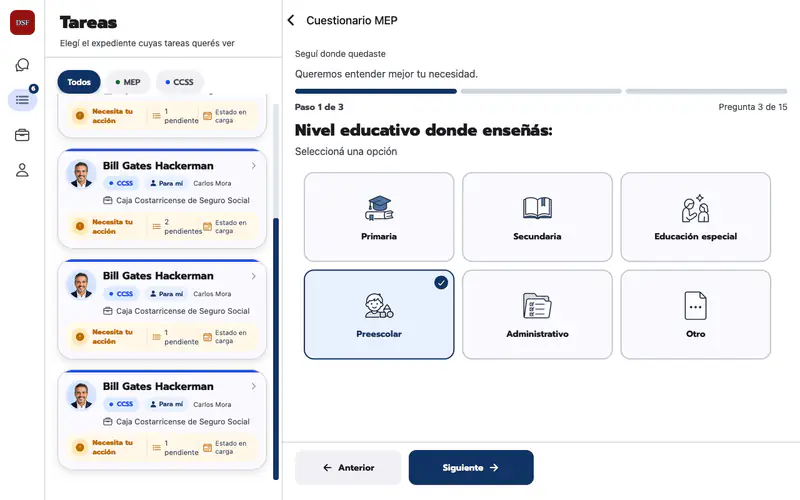Select the Educación especial option
Screen dimensions: 800x500
point(695,217)
